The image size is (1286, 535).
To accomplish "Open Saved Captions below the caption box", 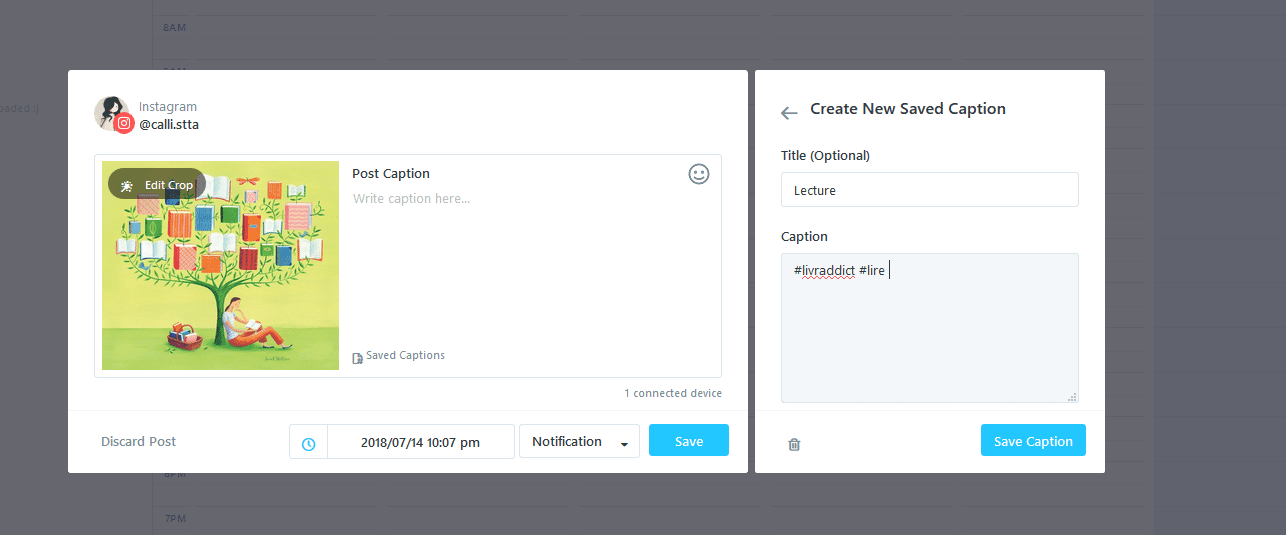I will 398,356.
